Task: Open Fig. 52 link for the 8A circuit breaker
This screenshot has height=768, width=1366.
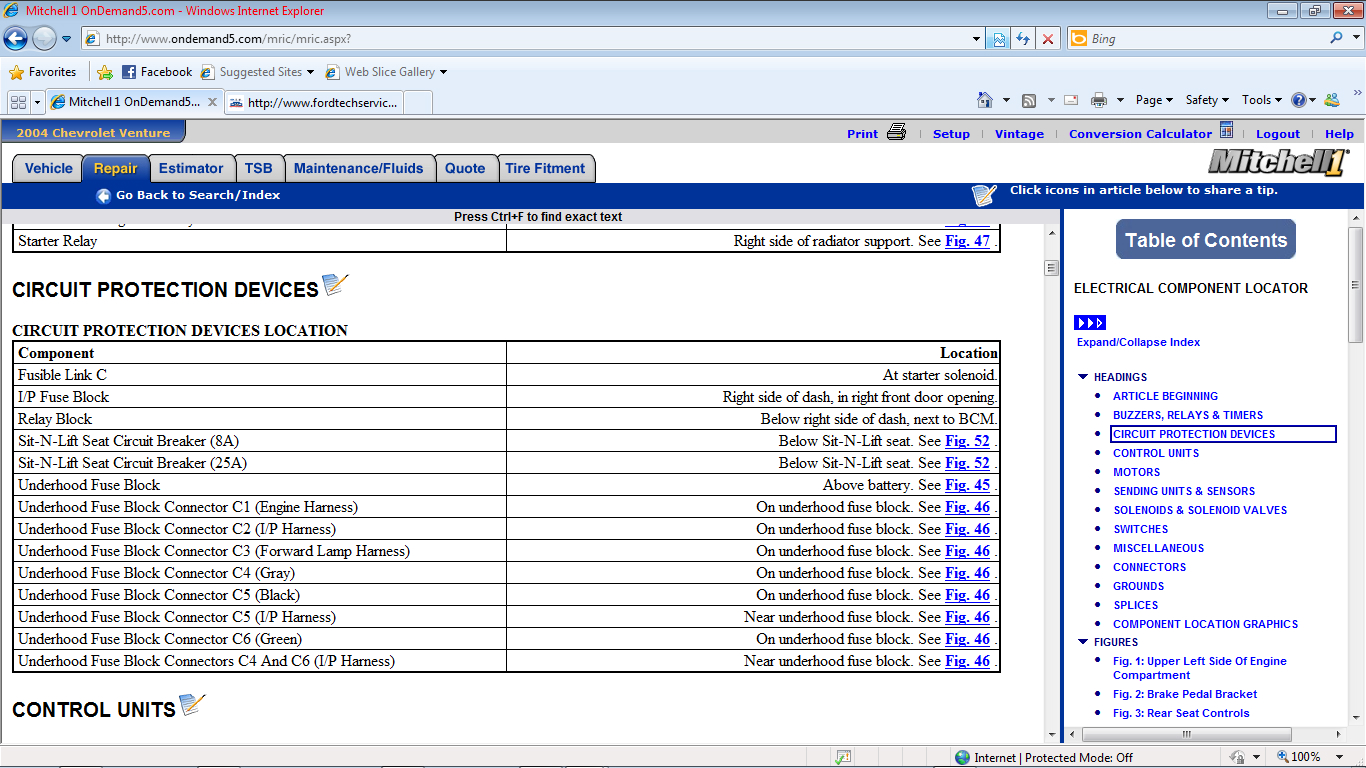Action: (967, 441)
